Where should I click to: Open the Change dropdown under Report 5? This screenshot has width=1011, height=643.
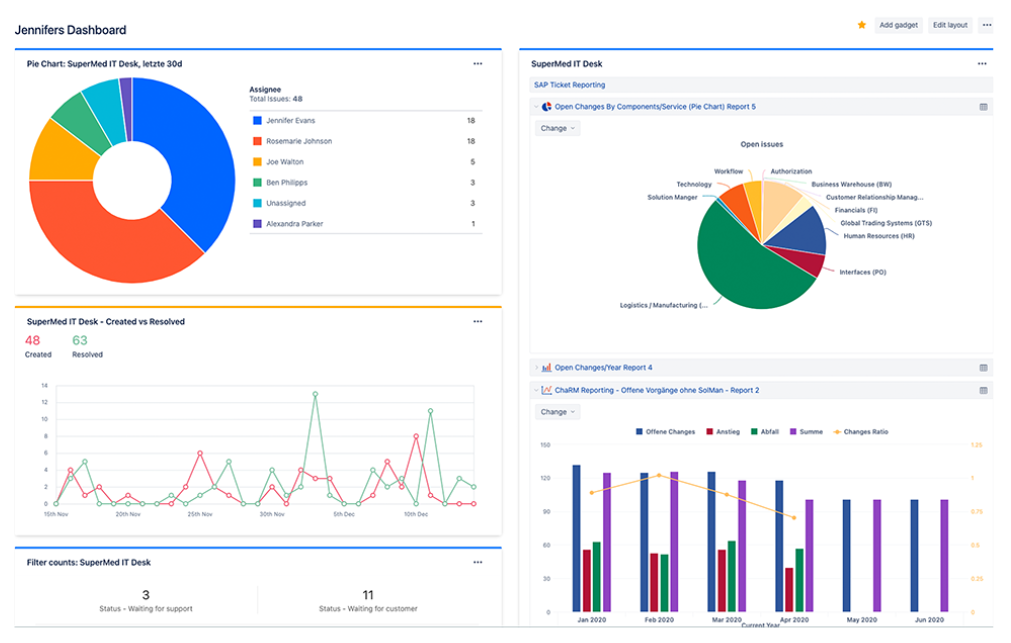557,128
